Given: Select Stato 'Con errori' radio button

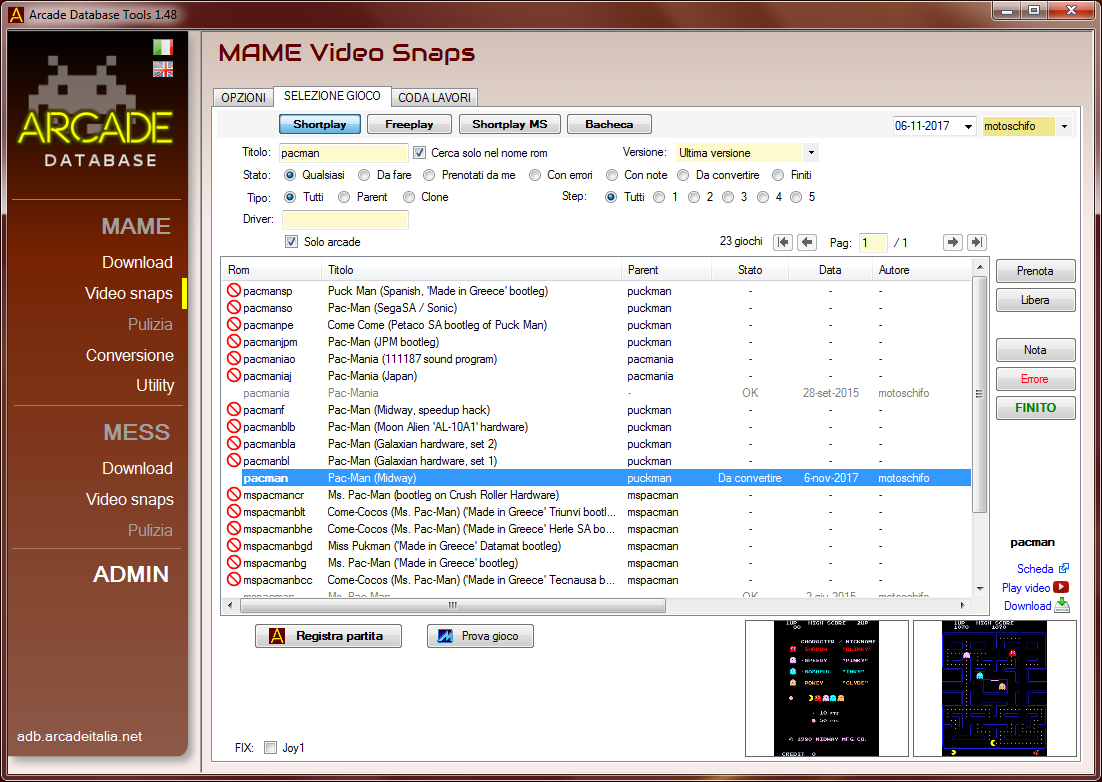Looking at the screenshot, I should coord(535,175).
